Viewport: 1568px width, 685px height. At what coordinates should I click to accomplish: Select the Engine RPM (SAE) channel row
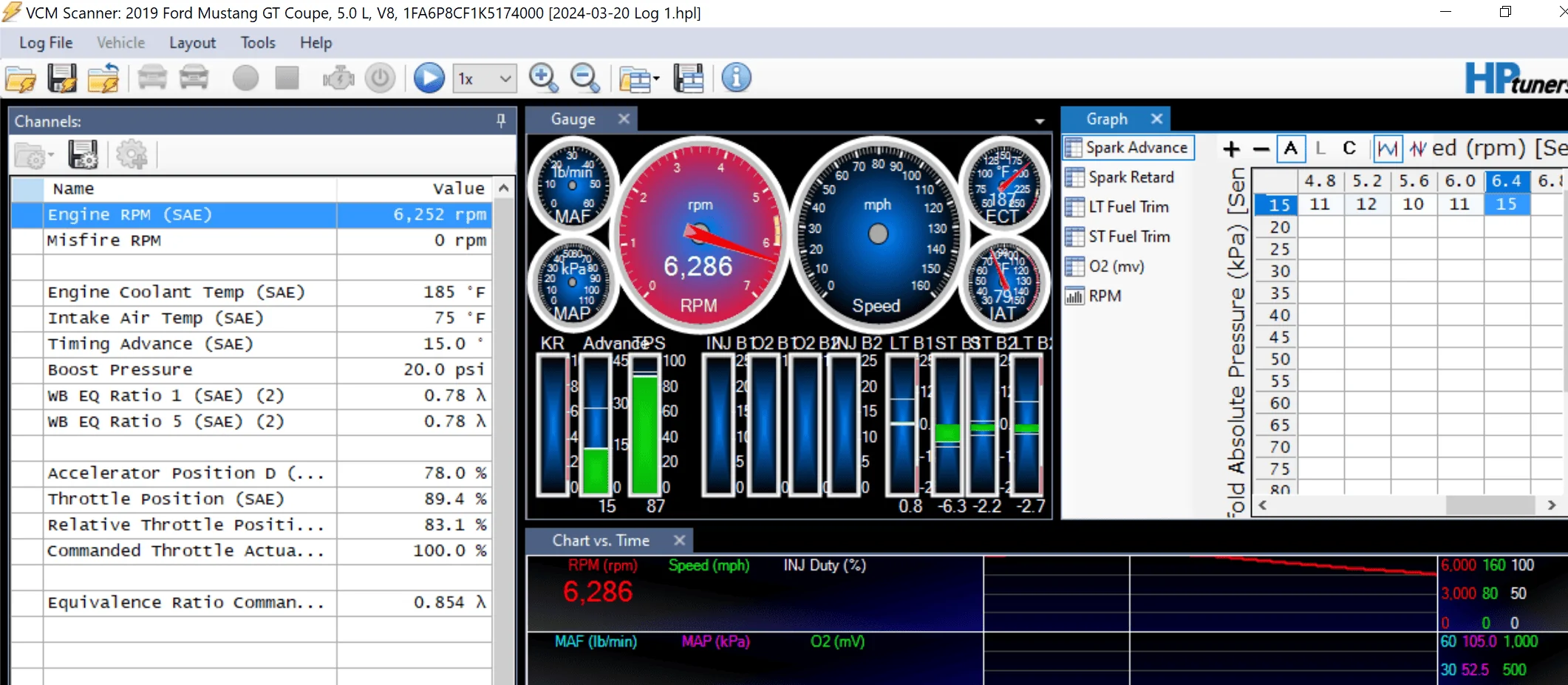(x=251, y=214)
